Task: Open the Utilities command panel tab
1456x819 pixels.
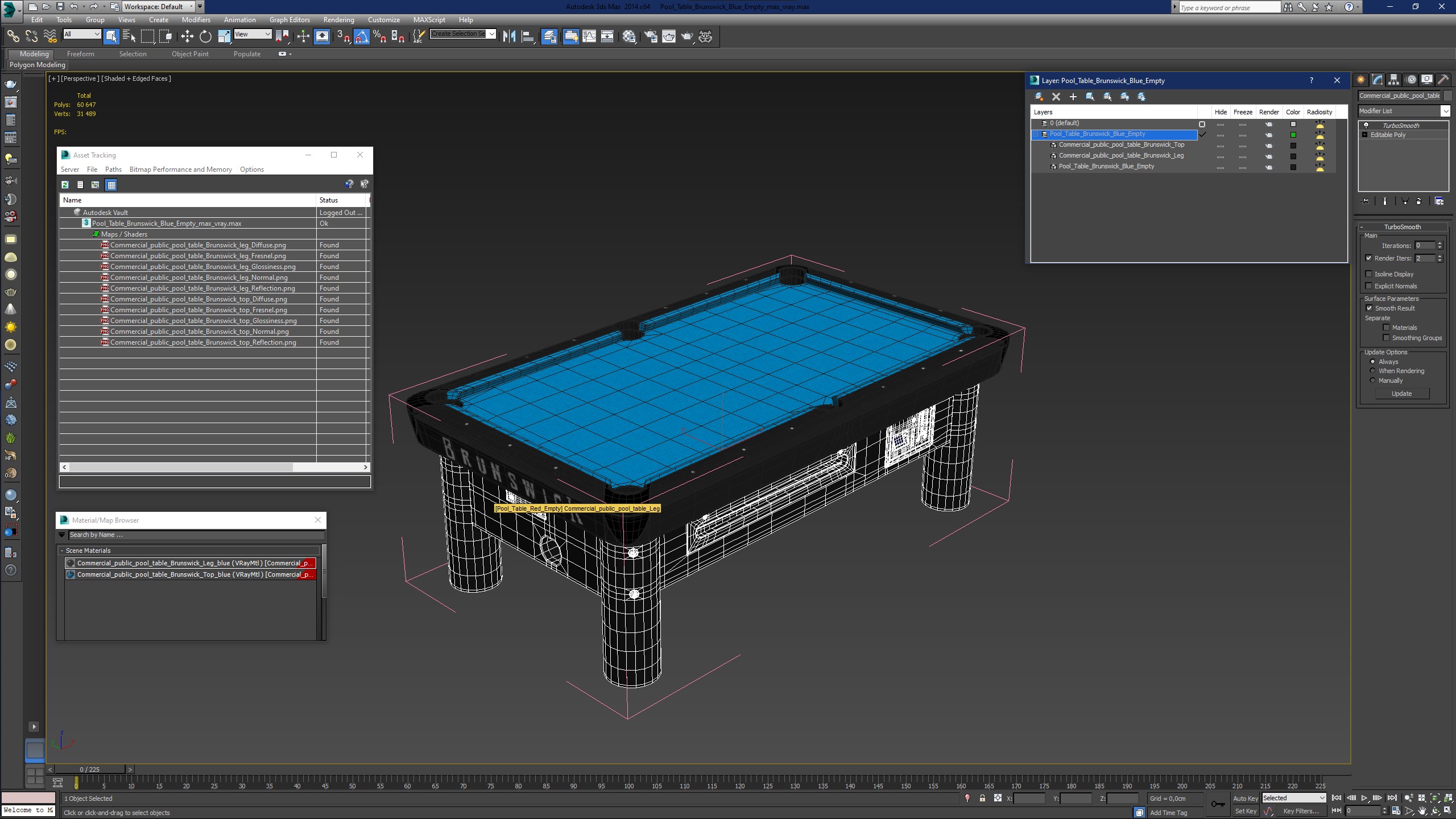Action: coord(1443,80)
